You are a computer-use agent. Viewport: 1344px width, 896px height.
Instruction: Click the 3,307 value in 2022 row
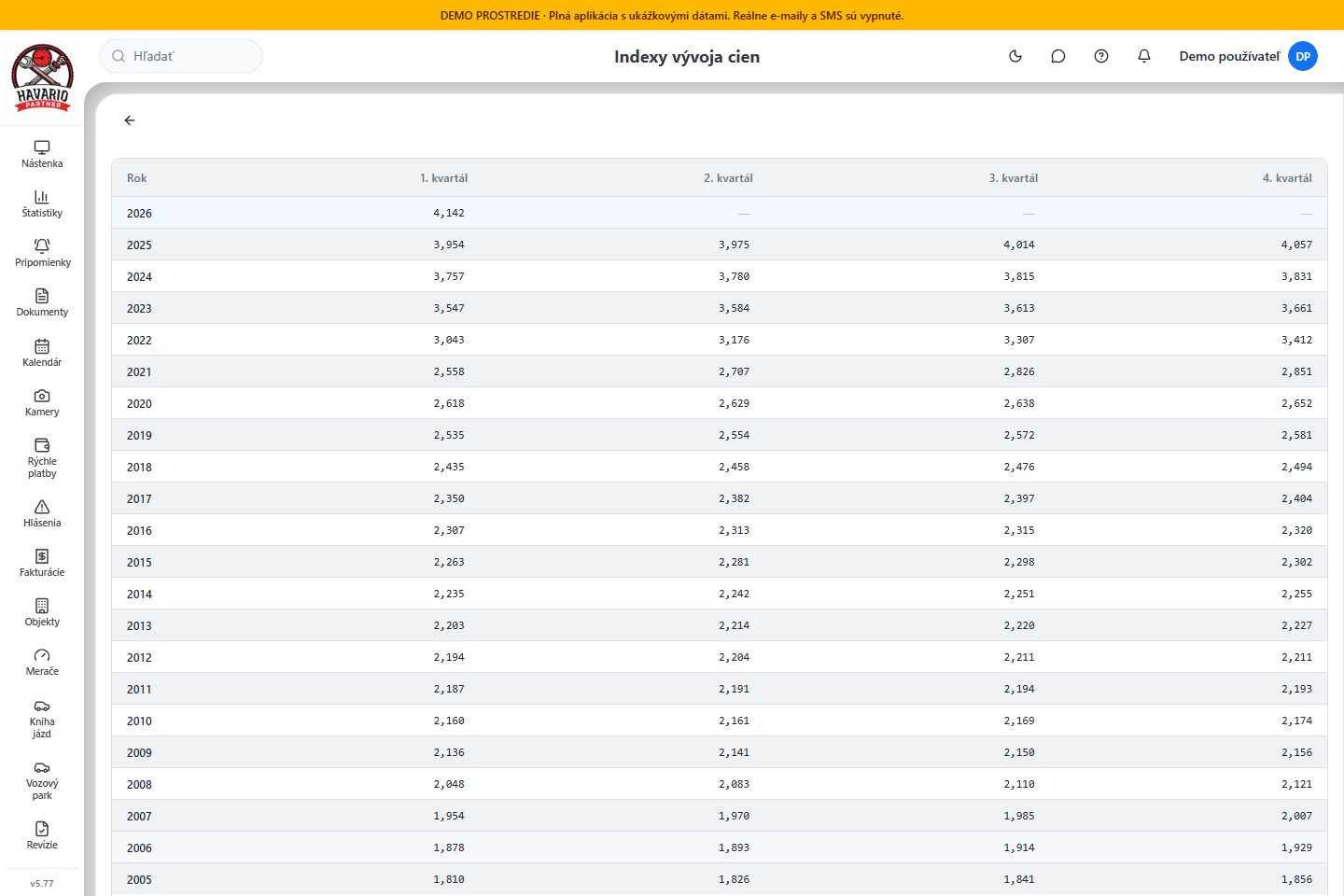tap(1019, 340)
